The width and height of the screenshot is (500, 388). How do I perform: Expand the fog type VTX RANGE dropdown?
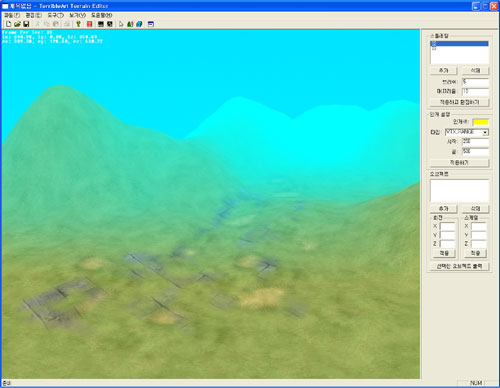485,132
